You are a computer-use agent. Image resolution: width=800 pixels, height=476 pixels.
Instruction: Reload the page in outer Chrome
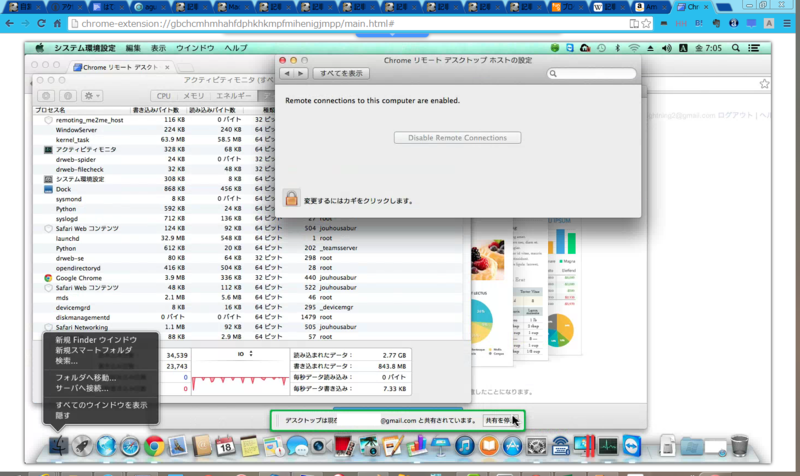[41, 23]
